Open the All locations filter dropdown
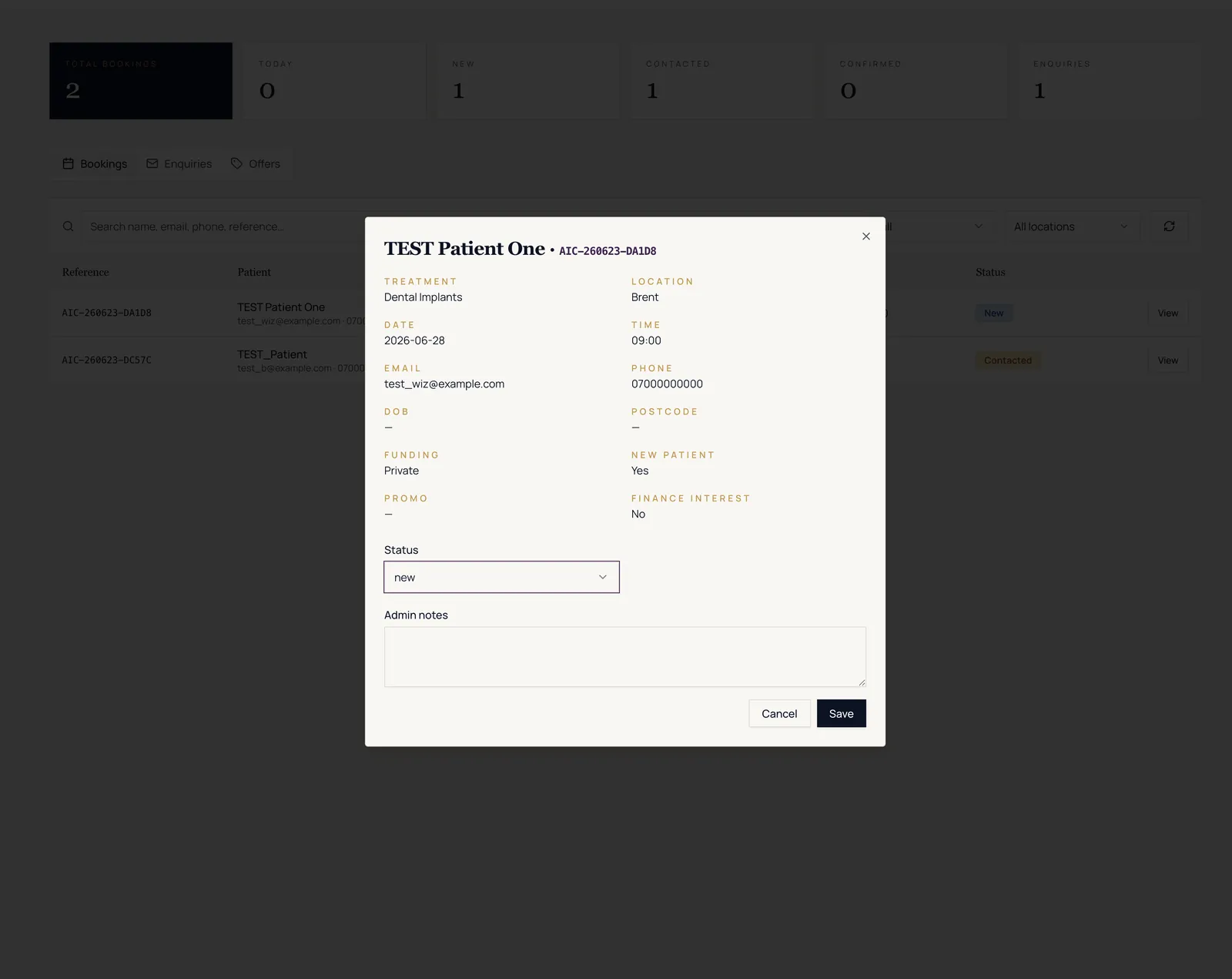This screenshot has width=1232, height=979. (x=1071, y=226)
